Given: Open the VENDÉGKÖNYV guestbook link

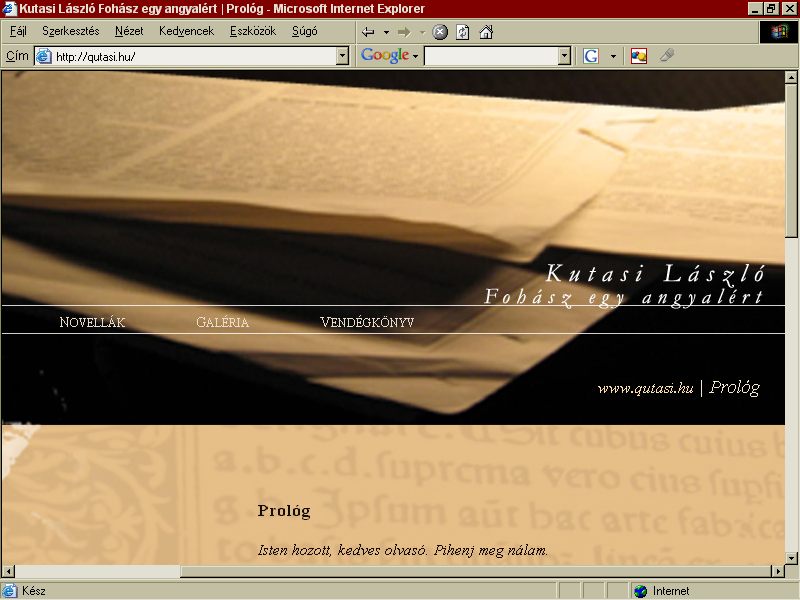Looking at the screenshot, I should click(367, 322).
